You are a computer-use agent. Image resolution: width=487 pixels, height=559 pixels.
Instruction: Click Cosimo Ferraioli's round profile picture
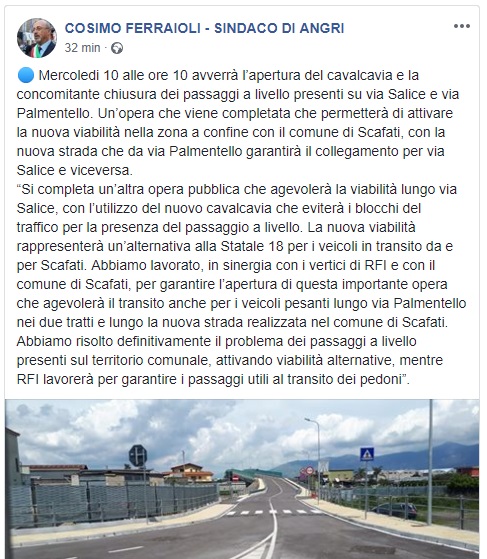point(37,38)
